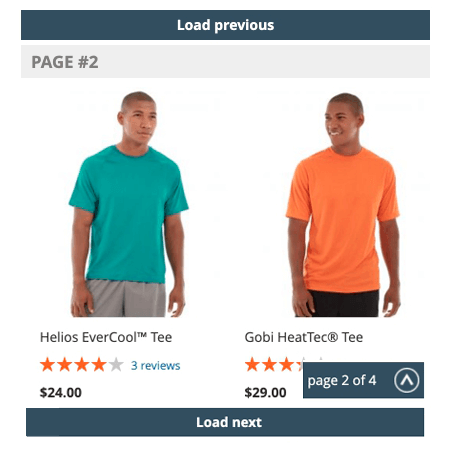This screenshot has height=450, width=450.
Task: Click the orange shirt on the model
Action: (343, 220)
